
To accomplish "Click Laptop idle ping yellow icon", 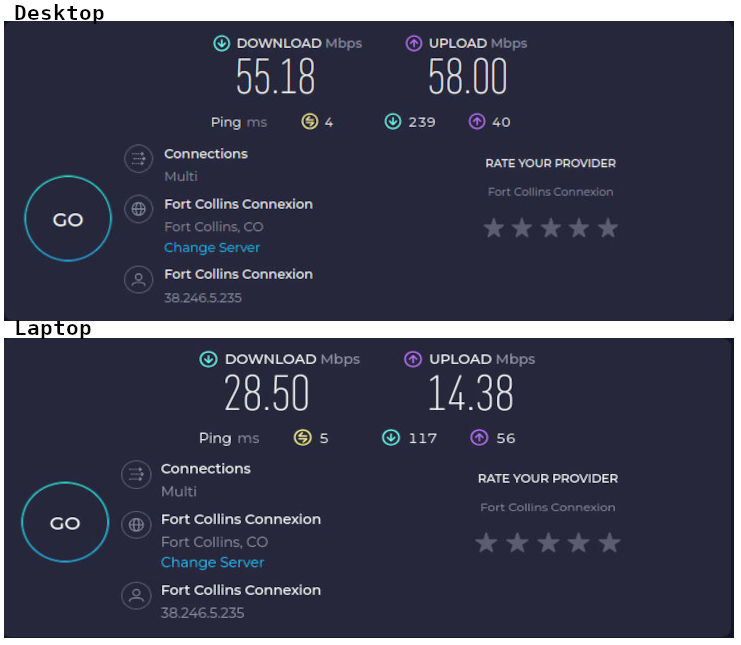I will (x=303, y=438).
